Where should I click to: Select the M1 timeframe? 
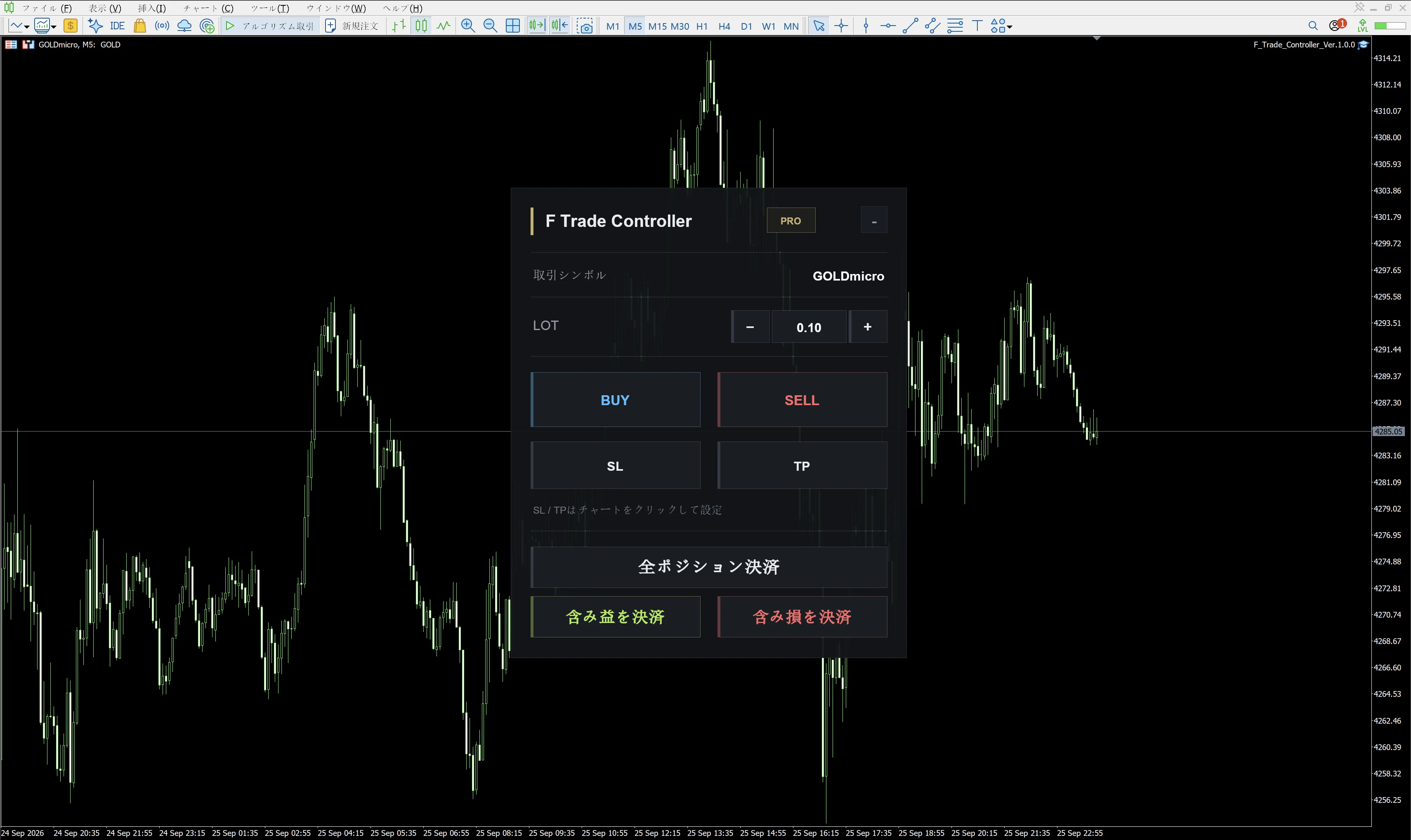pos(612,26)
